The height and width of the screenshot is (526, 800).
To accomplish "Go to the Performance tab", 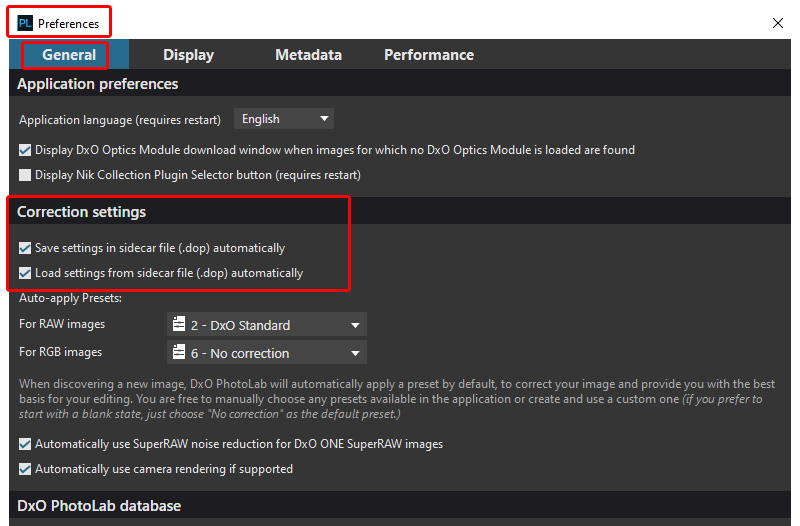I will [x=429, y=55].
